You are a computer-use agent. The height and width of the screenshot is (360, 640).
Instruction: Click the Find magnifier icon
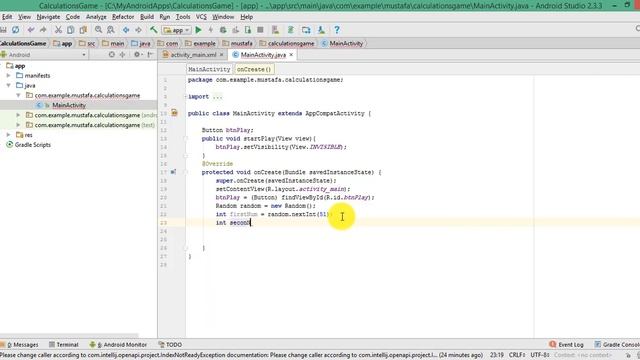pyautogui.click(x=98, y=30)
